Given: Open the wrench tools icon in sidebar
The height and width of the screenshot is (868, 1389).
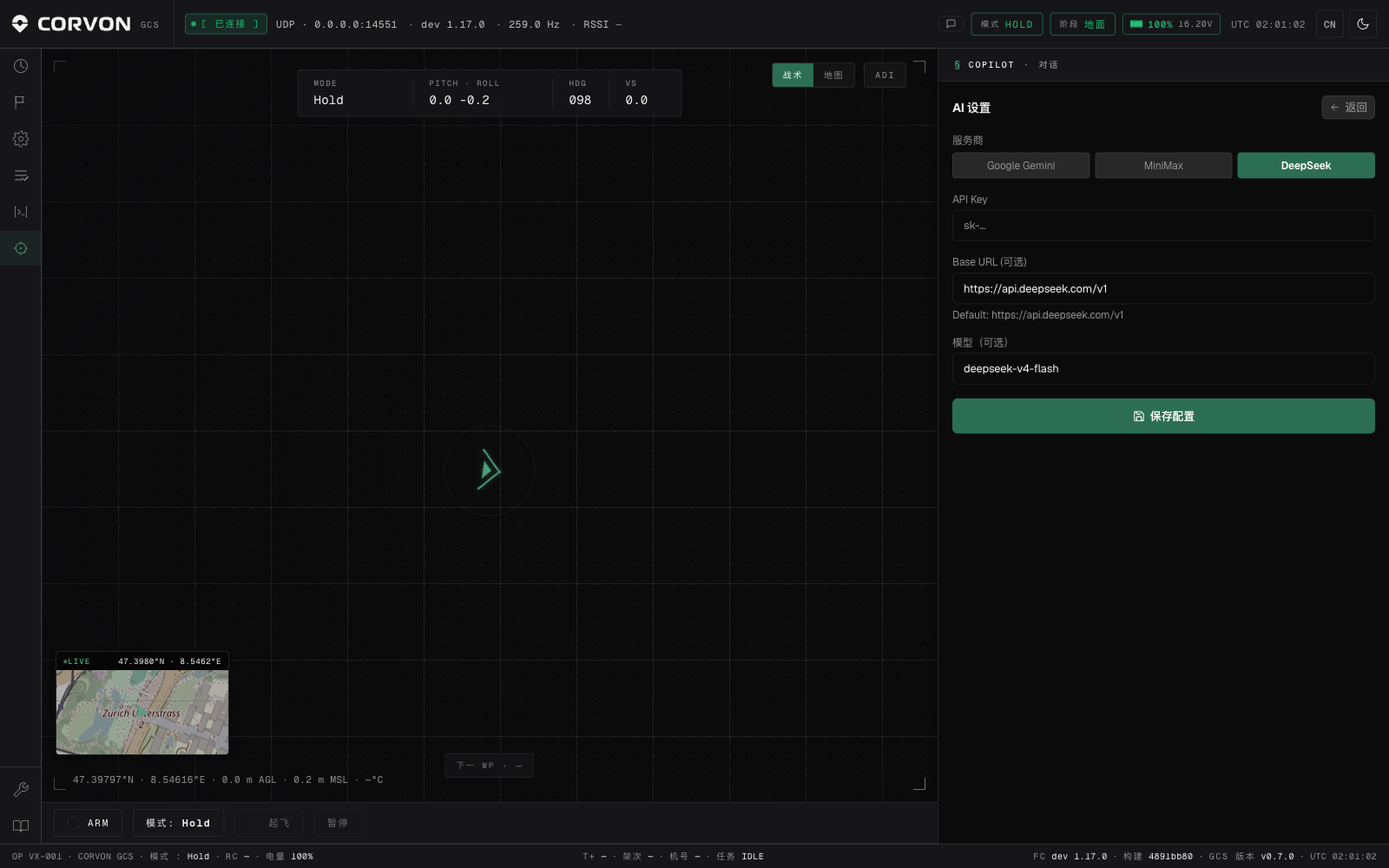Looking at the screenshot, I should point(21,789).
